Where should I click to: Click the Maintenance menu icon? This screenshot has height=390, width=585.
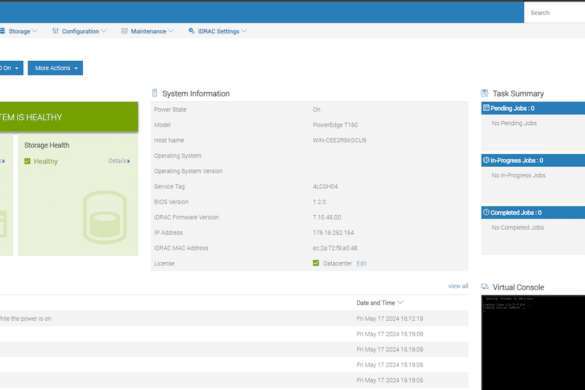click(x=124, y=31)
